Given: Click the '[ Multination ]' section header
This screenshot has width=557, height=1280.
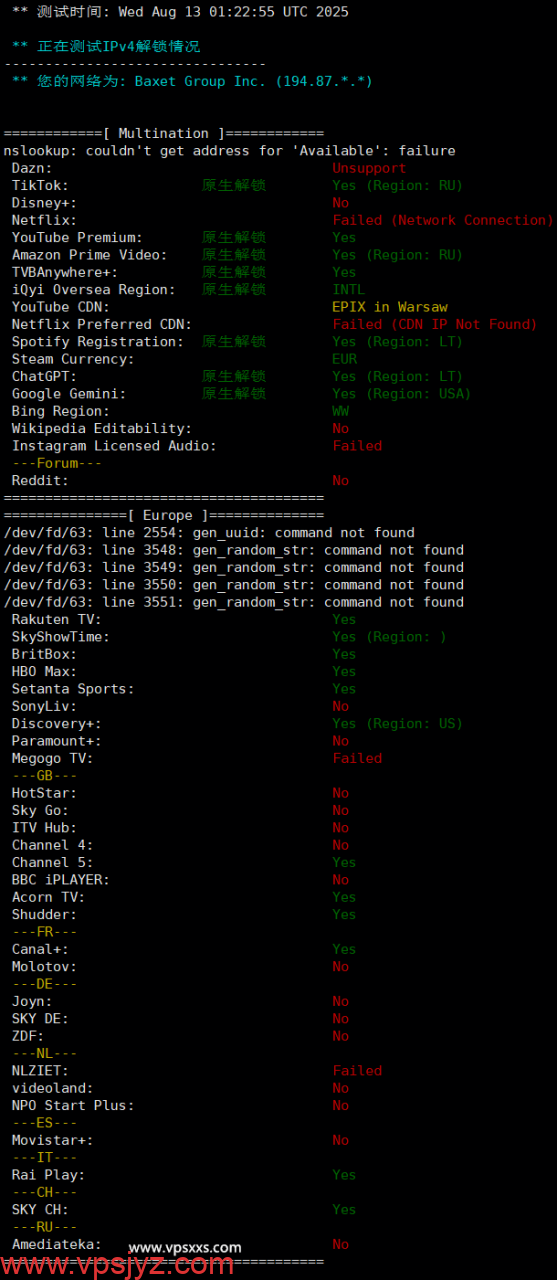Looking at the screenshot, I should [164, 133].
